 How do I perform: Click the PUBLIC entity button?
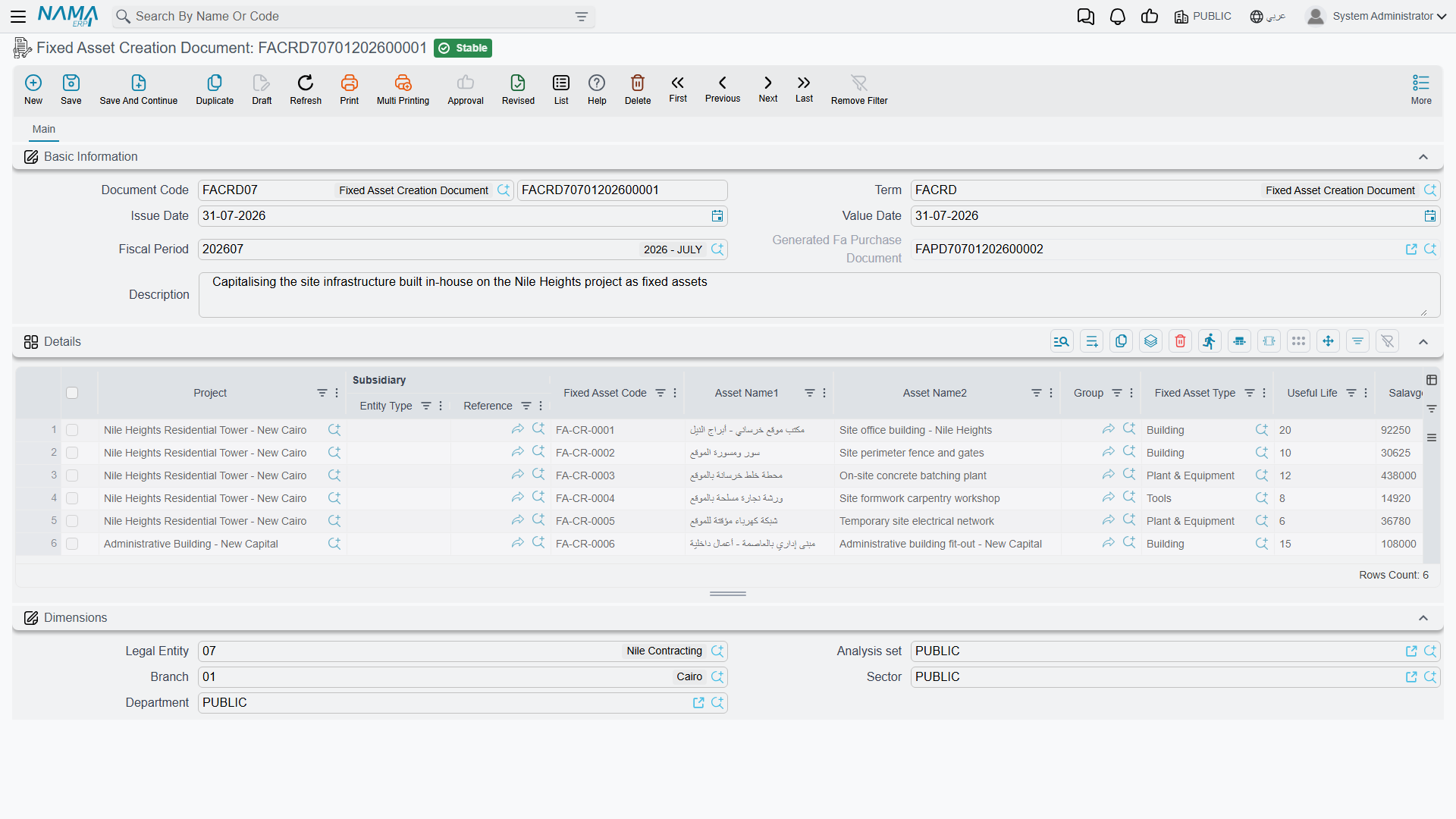click(x=1203, y=17)
